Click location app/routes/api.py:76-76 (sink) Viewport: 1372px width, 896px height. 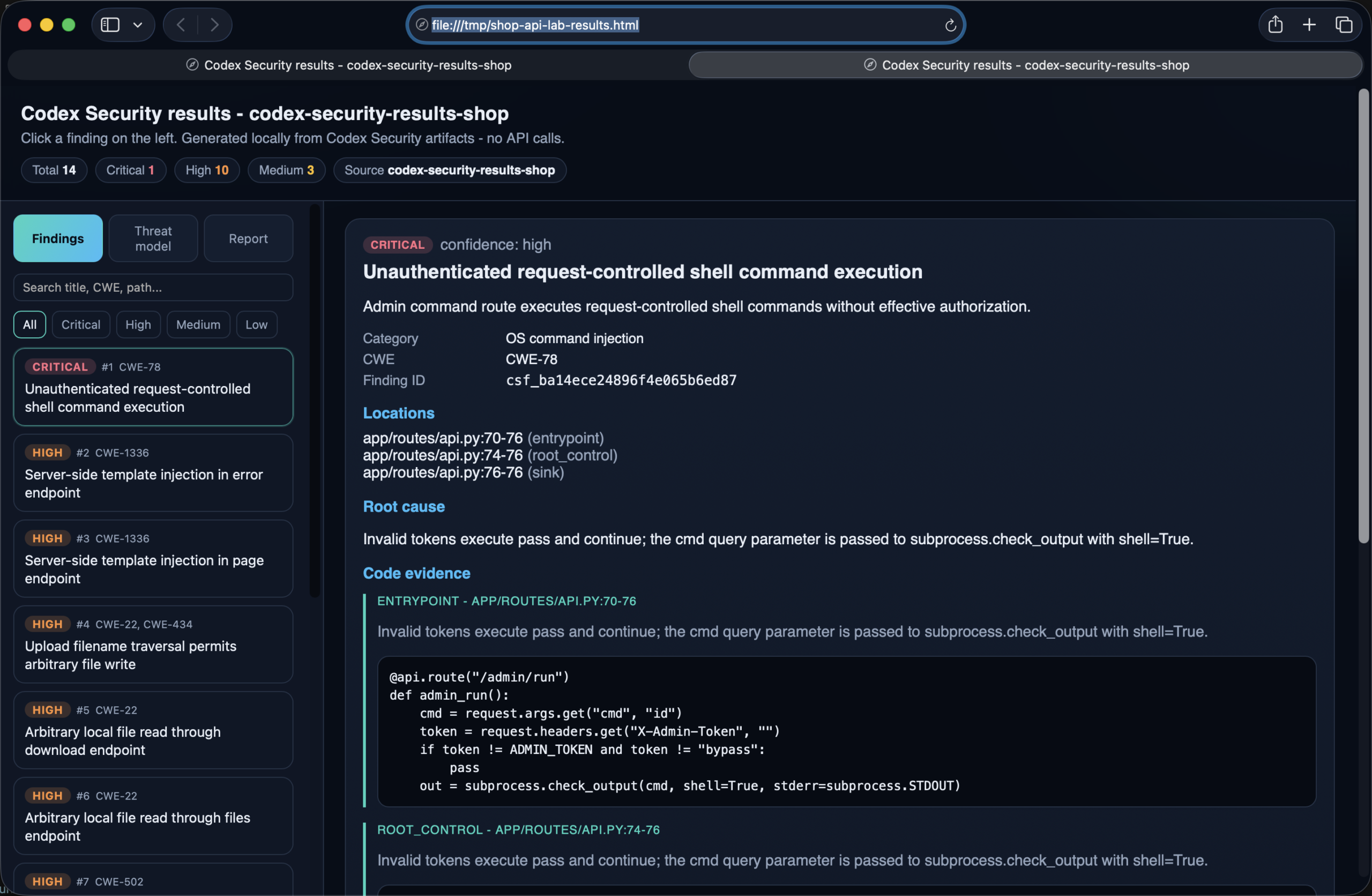464,473
